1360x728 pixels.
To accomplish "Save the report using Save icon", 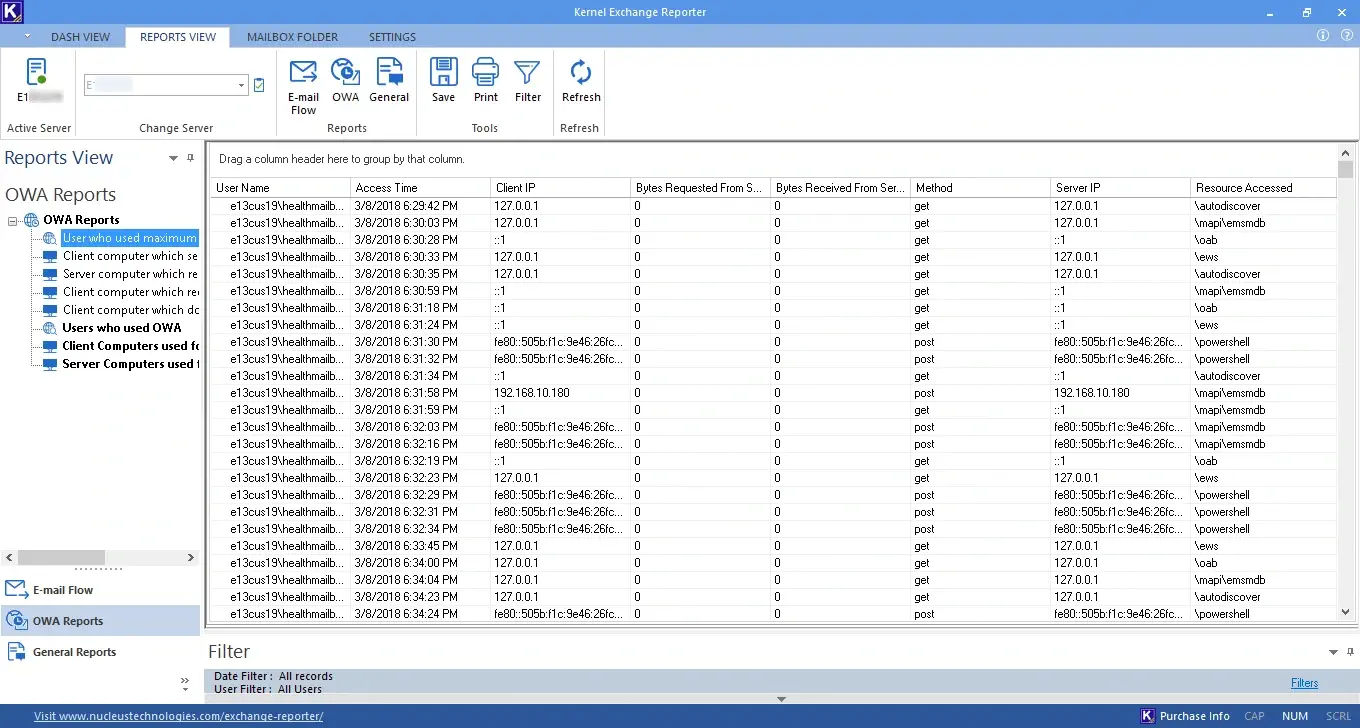I will [443, 80].
